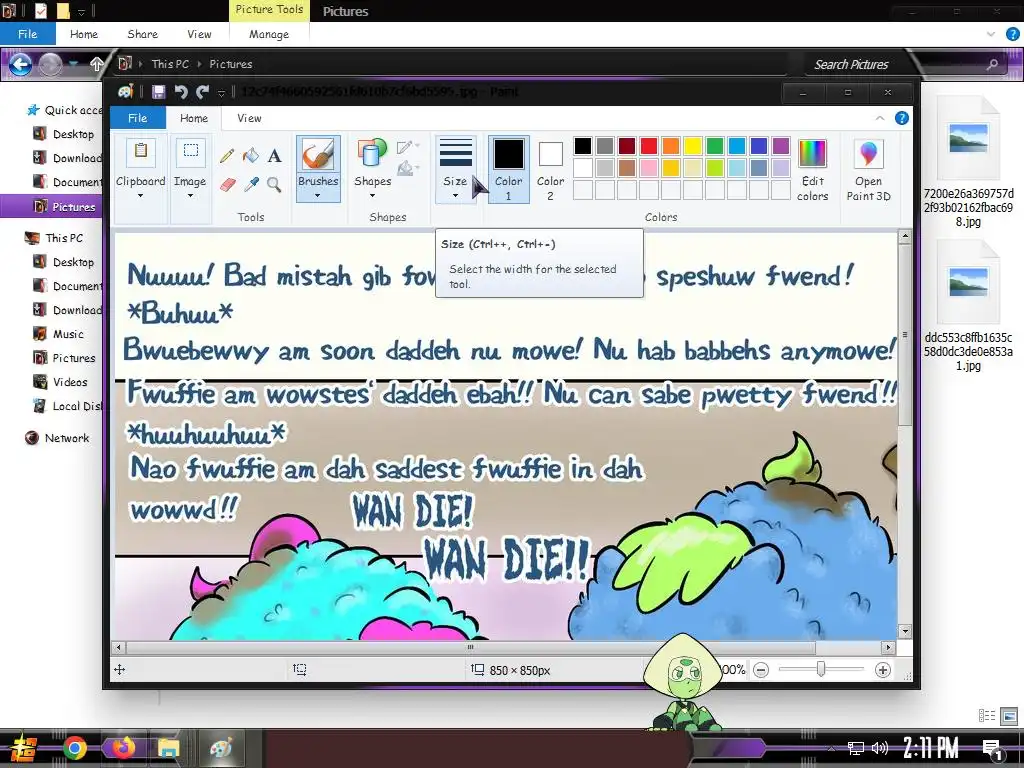Expand the Clipboard dropdown arrow
Viewport: 1024px width, 768px height.
[140, 195]
